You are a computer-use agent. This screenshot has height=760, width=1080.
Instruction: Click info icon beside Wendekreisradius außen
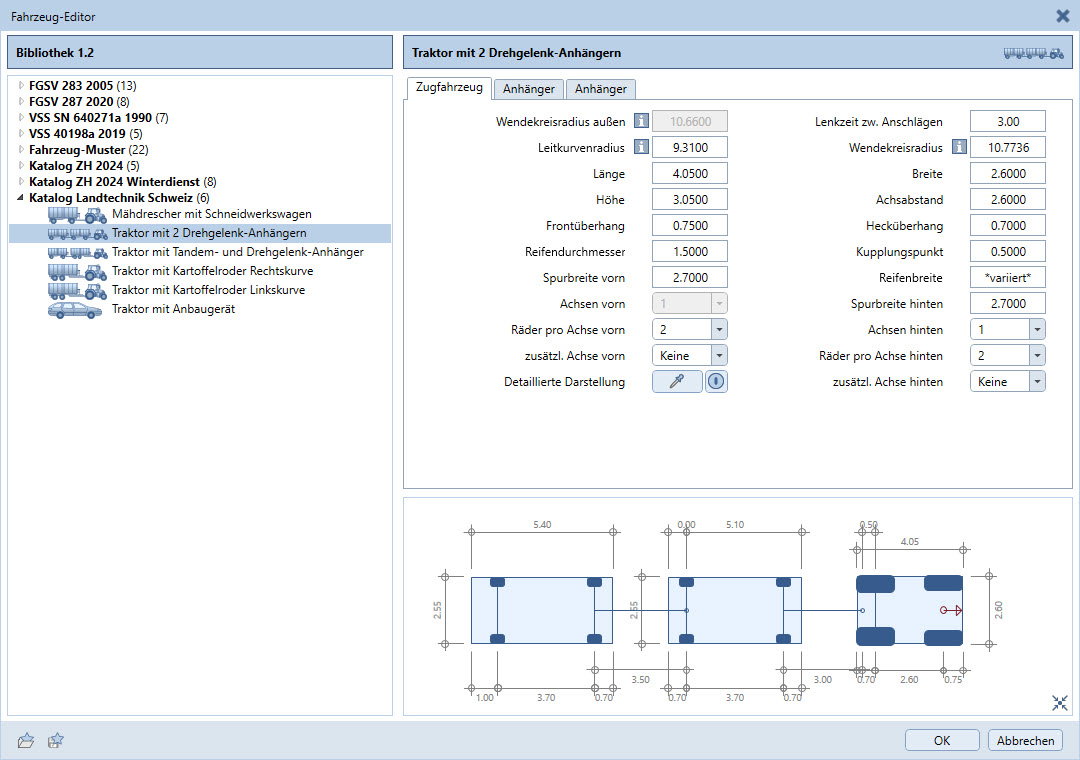[641, 121]
